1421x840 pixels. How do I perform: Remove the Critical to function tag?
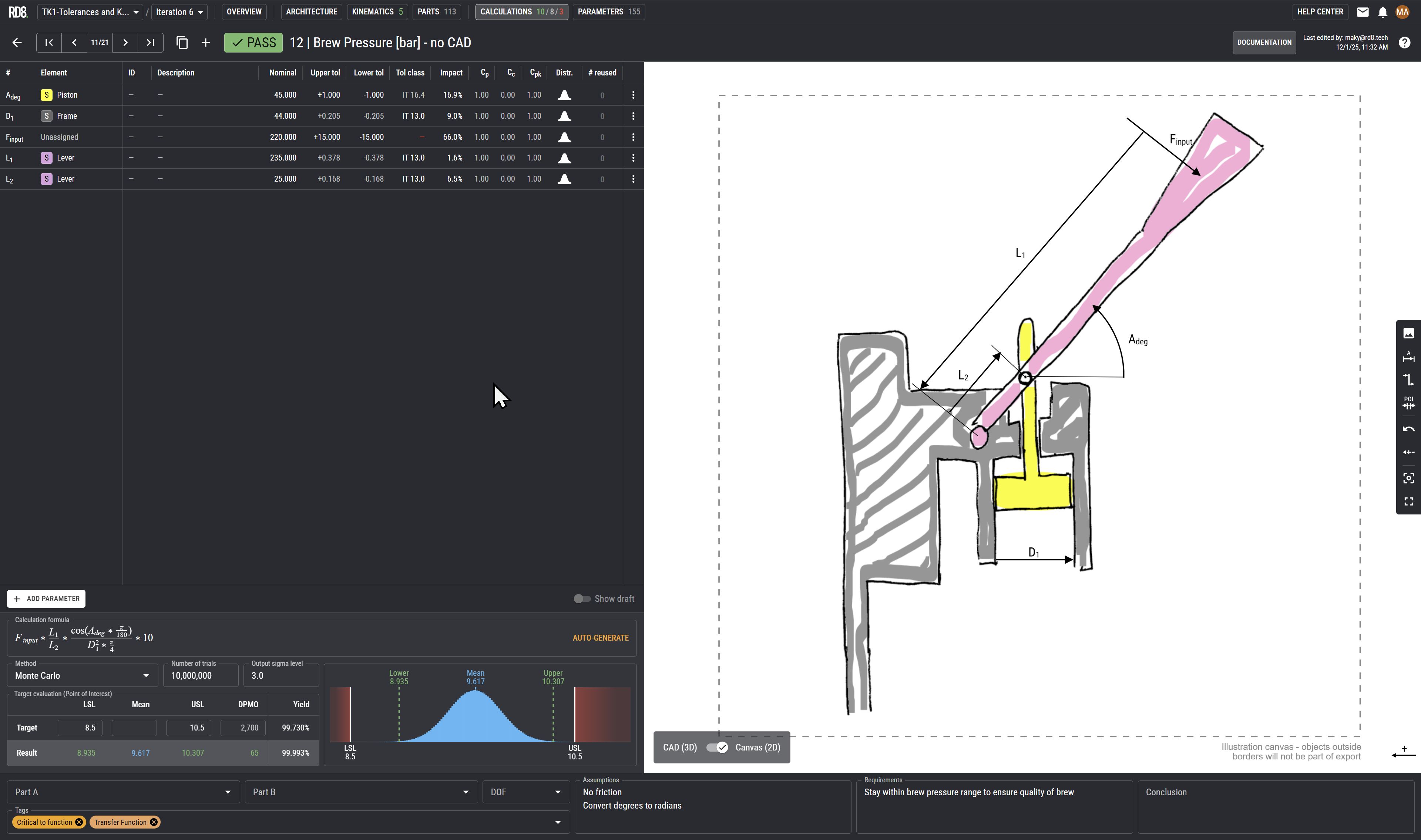(79, 822)
